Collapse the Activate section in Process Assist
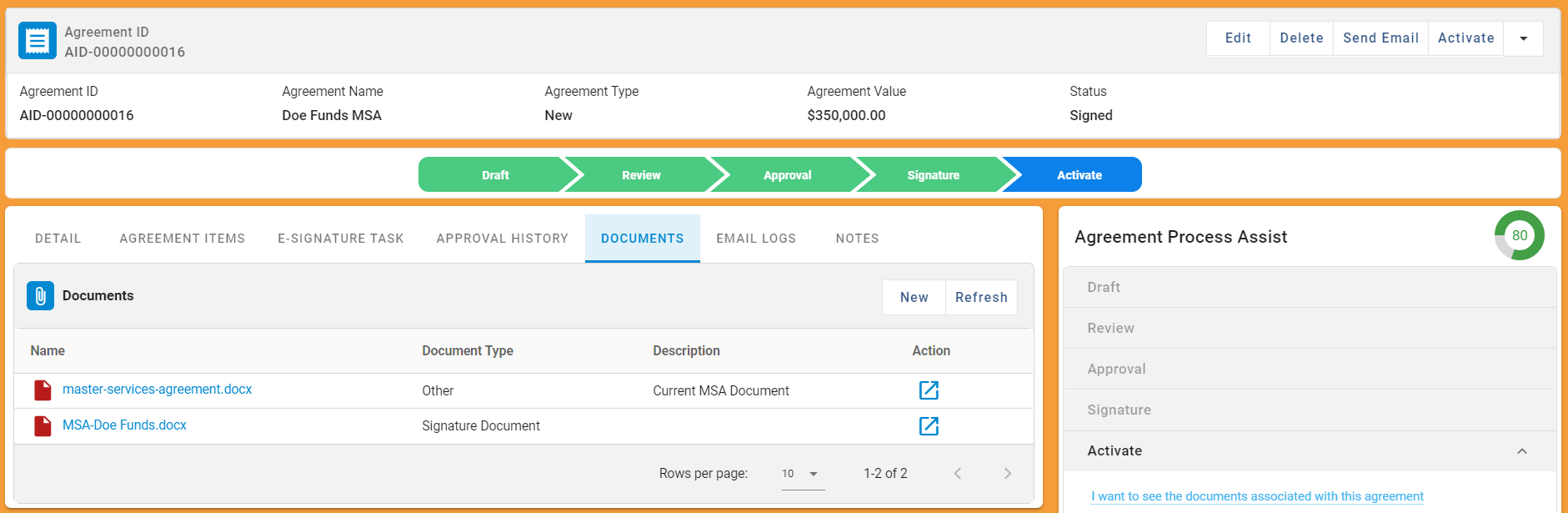 click(1521, 451)
